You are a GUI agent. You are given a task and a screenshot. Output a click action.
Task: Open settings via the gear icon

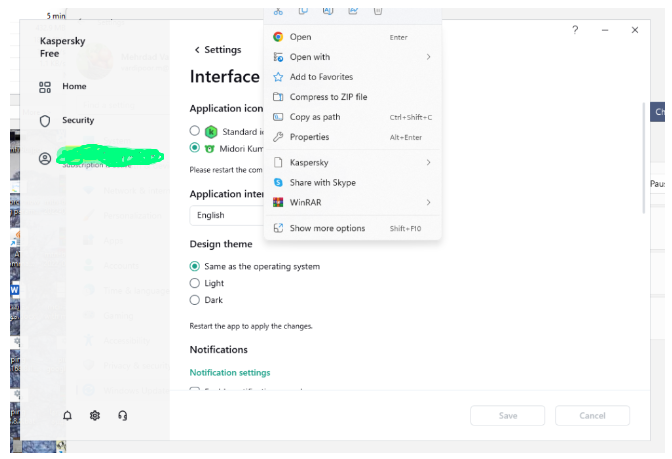(95, 415)
